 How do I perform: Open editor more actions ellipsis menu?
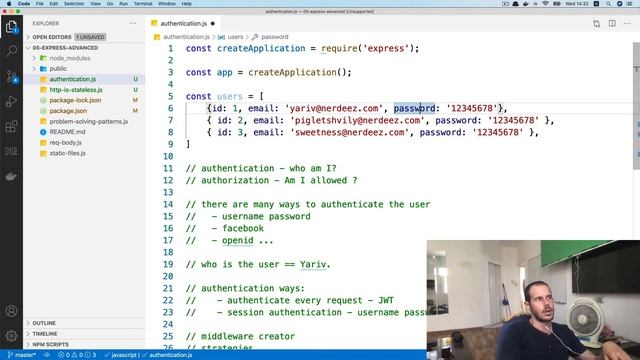tap(627, 24)
